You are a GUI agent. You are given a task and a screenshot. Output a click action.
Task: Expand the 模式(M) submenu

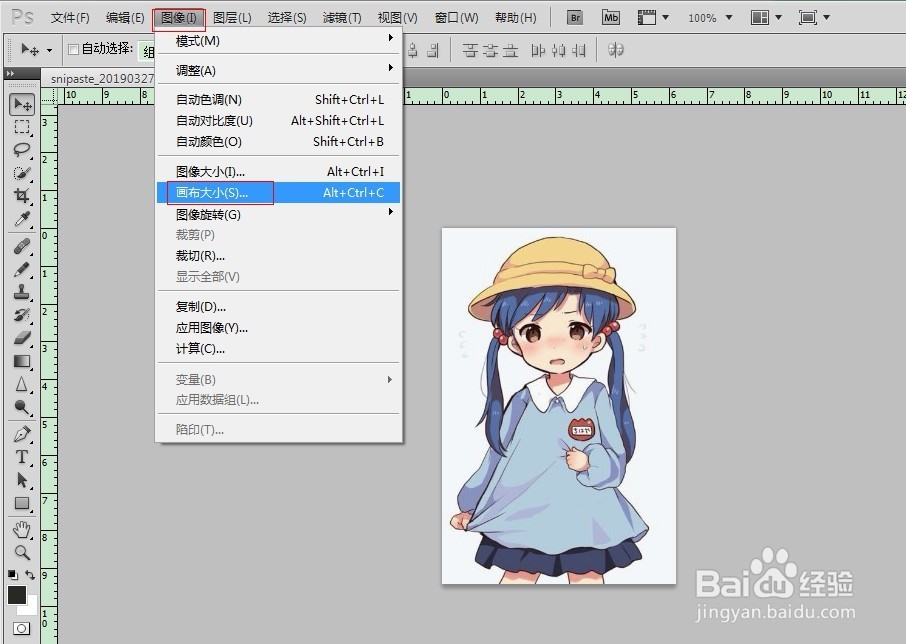[x=277, y=41]
